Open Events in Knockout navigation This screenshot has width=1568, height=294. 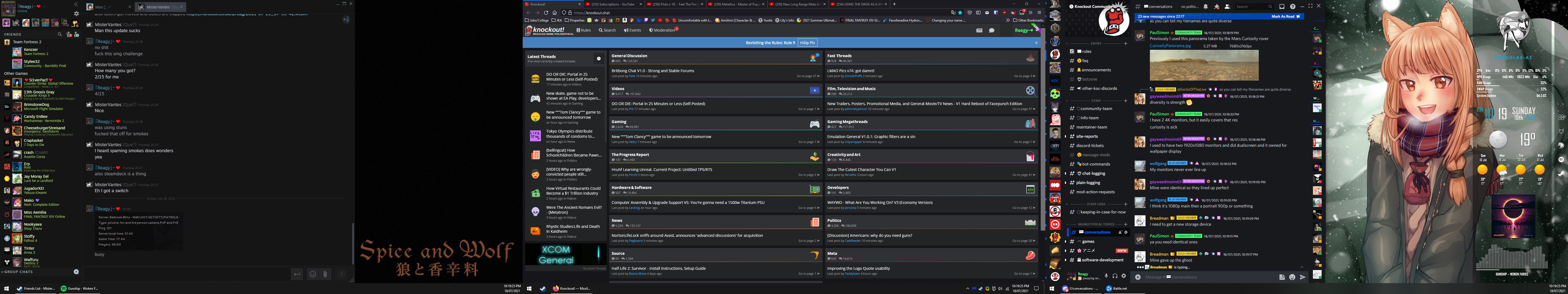point(632,30)
